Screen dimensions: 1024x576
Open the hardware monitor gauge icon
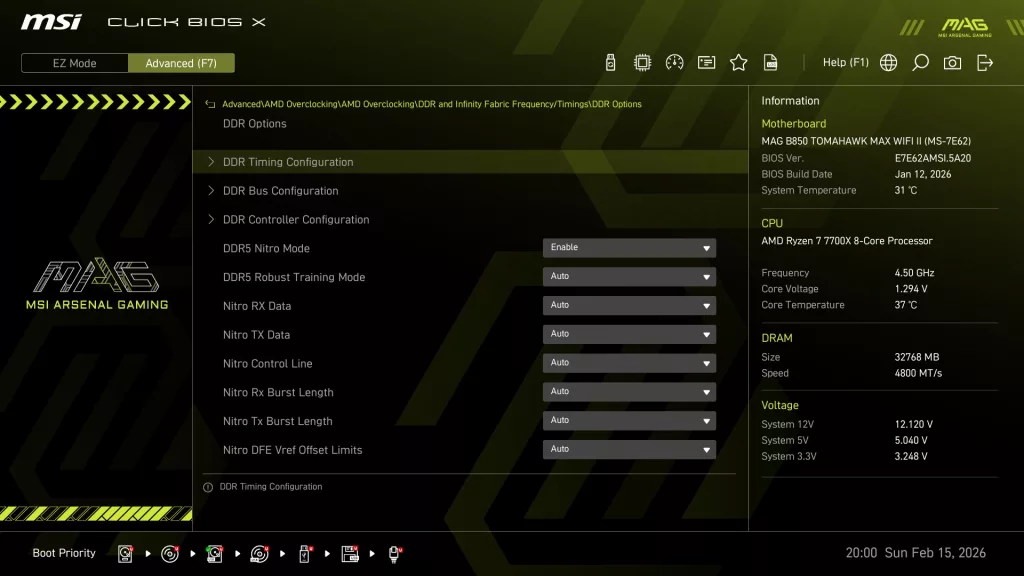(x=675, y=61)
